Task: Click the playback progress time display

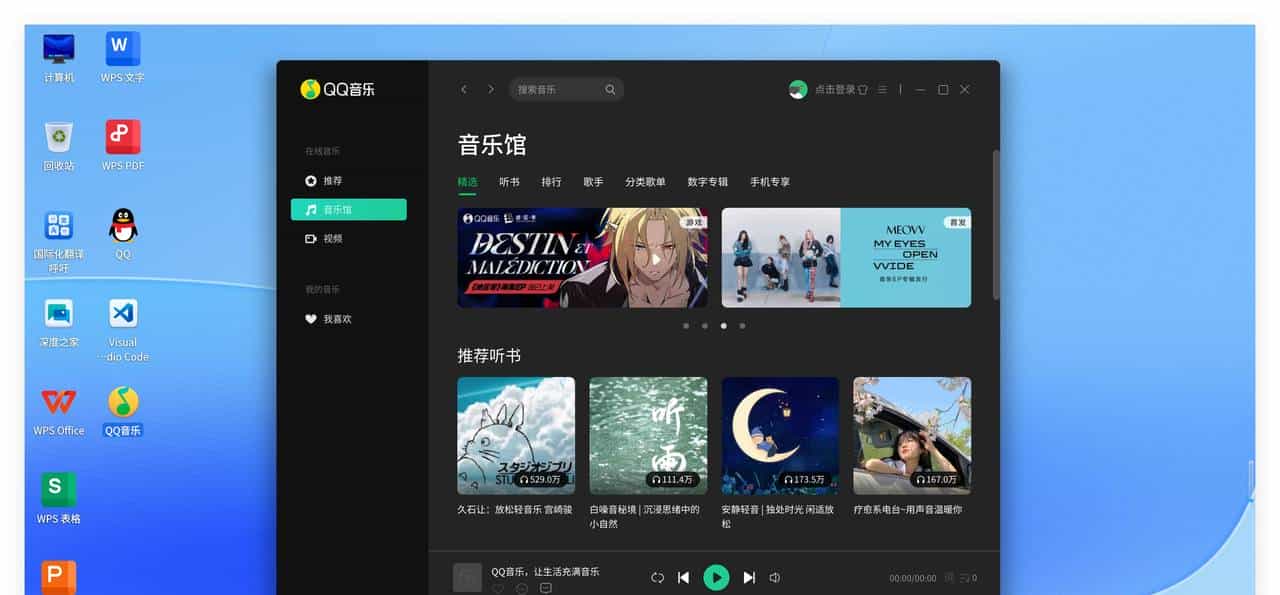Action: 913,577
